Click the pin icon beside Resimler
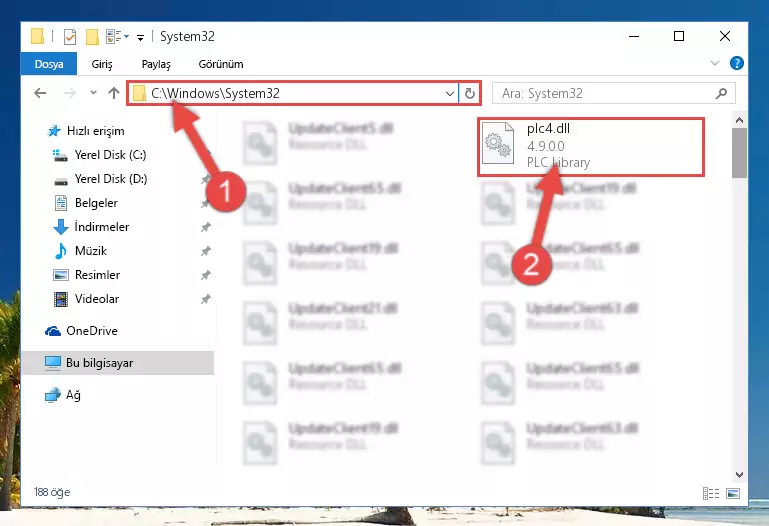Screen dimensions: 769x526 click(205, 275)
